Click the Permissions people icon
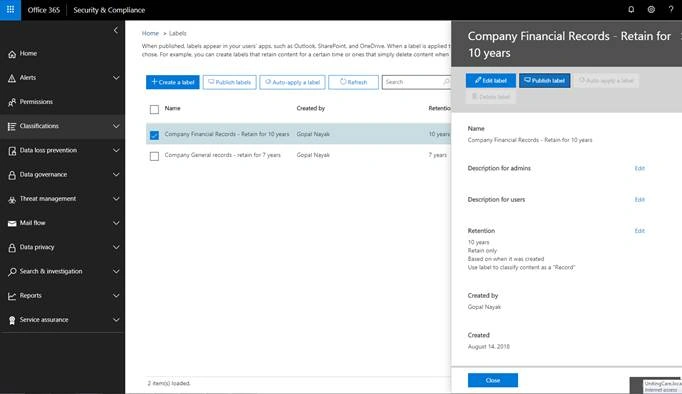Viewport: 682px width, 394px height. (x=12, y=102)
